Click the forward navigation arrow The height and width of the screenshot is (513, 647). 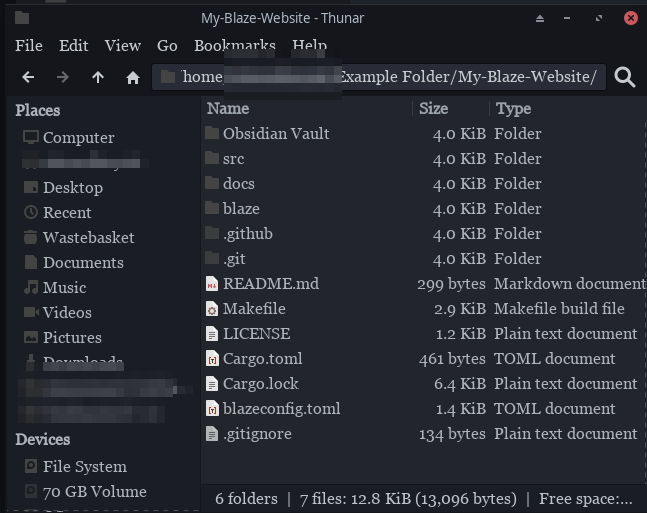click(x=63, y=77)
